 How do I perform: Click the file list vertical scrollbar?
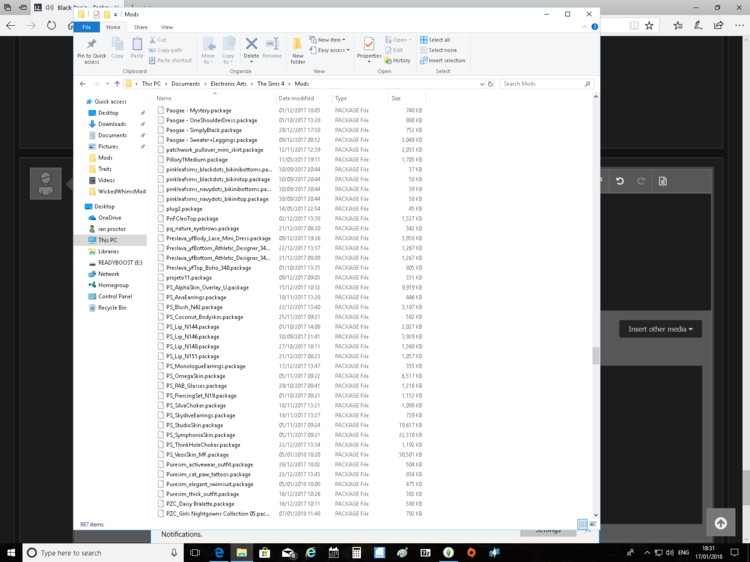pyautogui.click(x=596, y=356)
